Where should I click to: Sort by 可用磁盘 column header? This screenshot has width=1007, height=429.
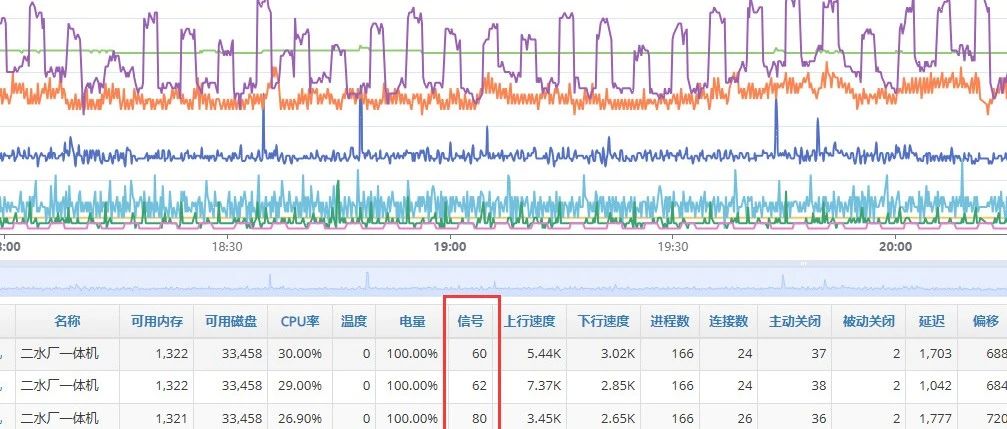pyautogui.click(x=231, y=321)
